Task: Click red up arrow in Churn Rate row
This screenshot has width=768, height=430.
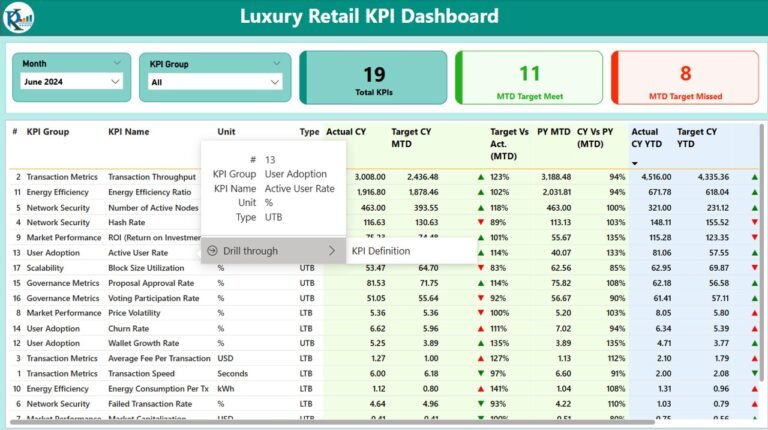Action: point(480,329)
